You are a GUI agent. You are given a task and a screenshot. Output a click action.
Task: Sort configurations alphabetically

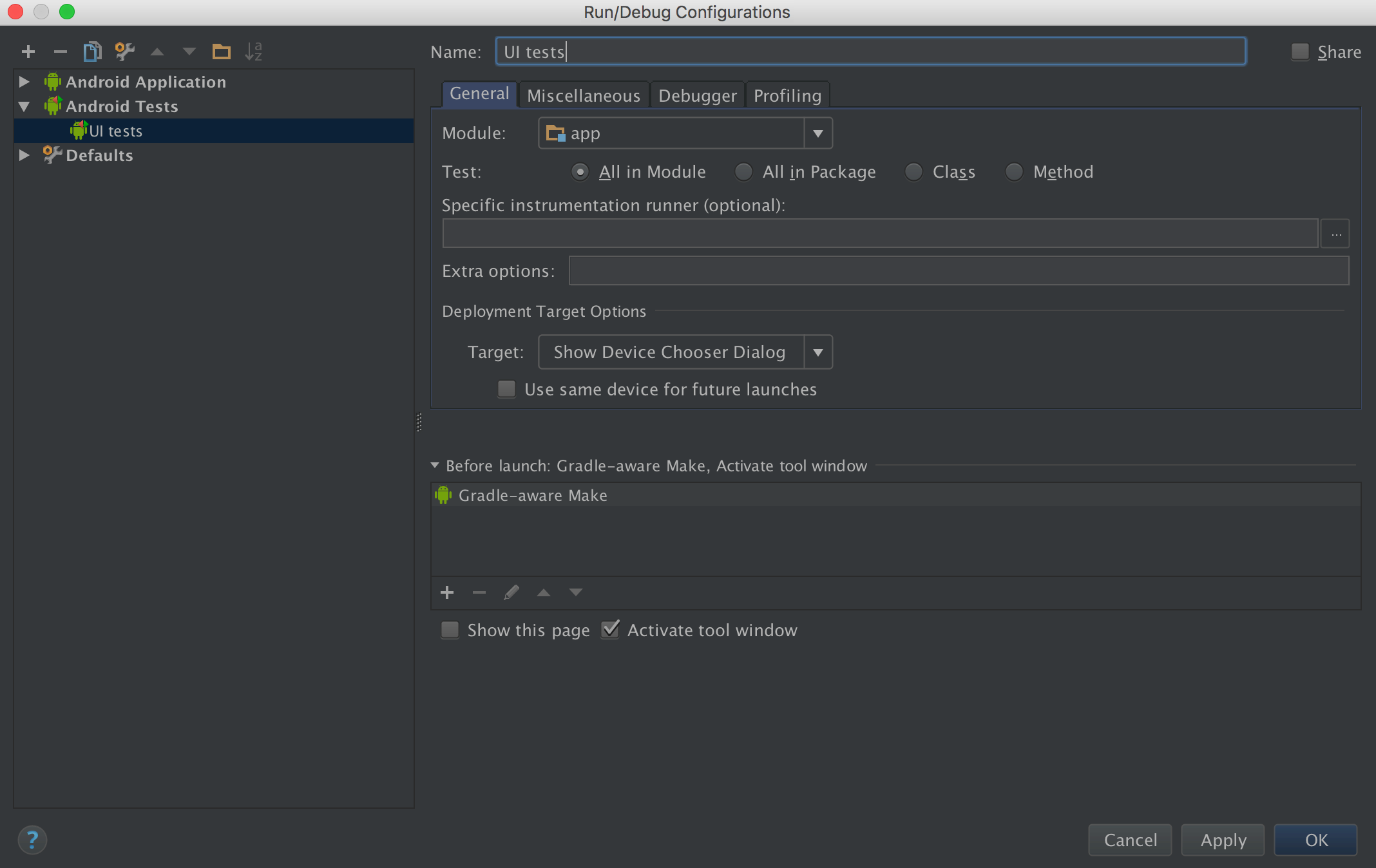pyautogui.click(x=254, y=52)
